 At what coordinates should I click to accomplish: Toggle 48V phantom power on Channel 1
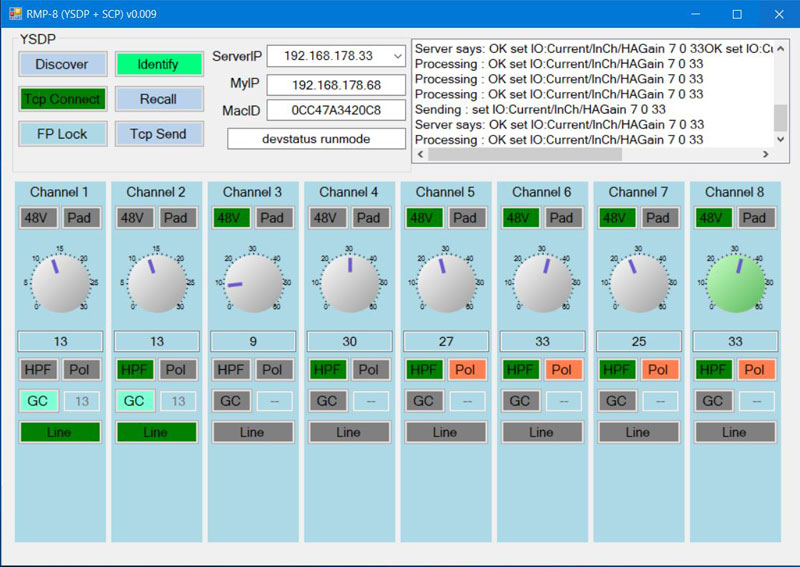(39, 218)
